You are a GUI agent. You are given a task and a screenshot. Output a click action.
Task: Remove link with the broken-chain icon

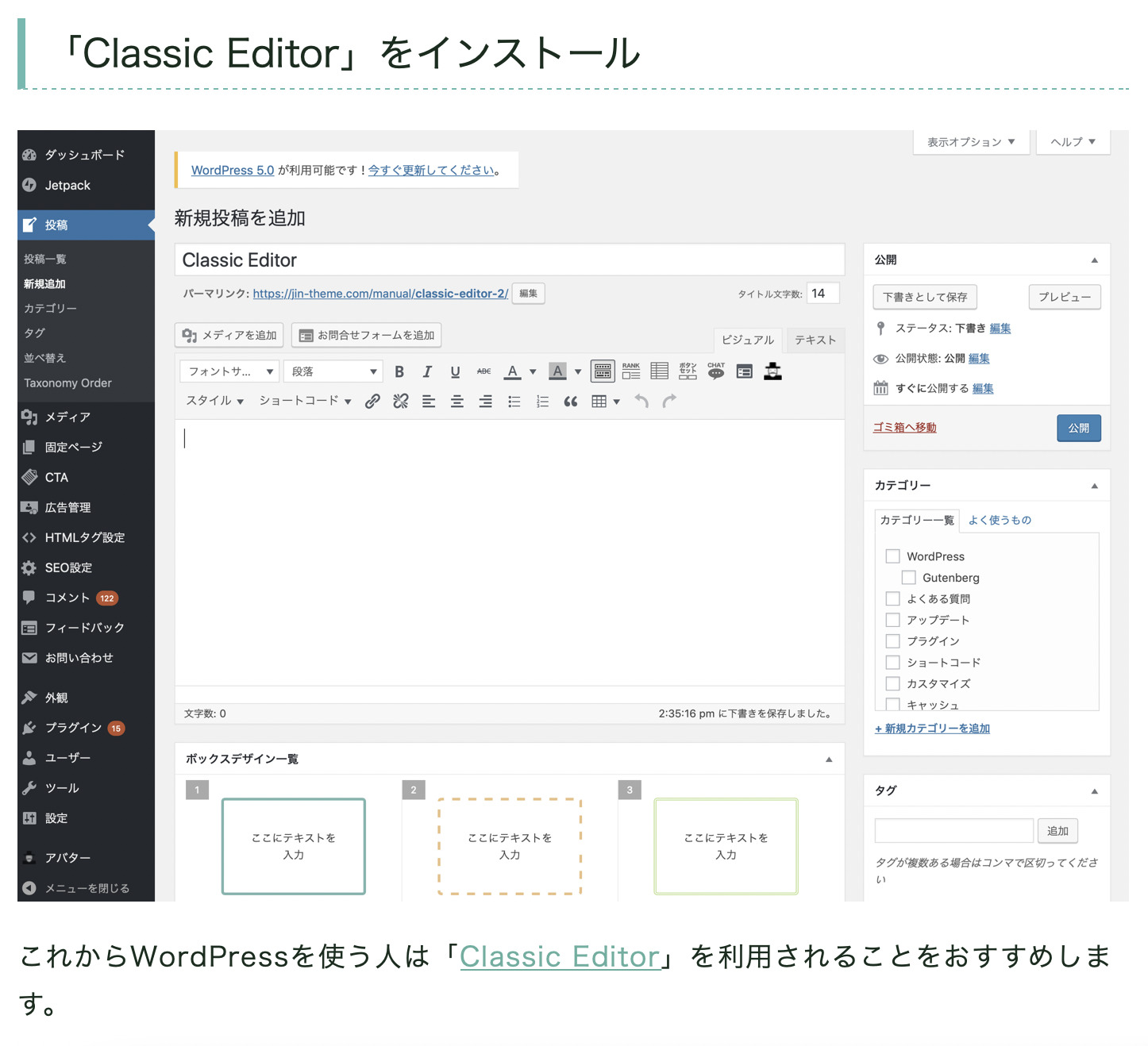click(401, 401)
